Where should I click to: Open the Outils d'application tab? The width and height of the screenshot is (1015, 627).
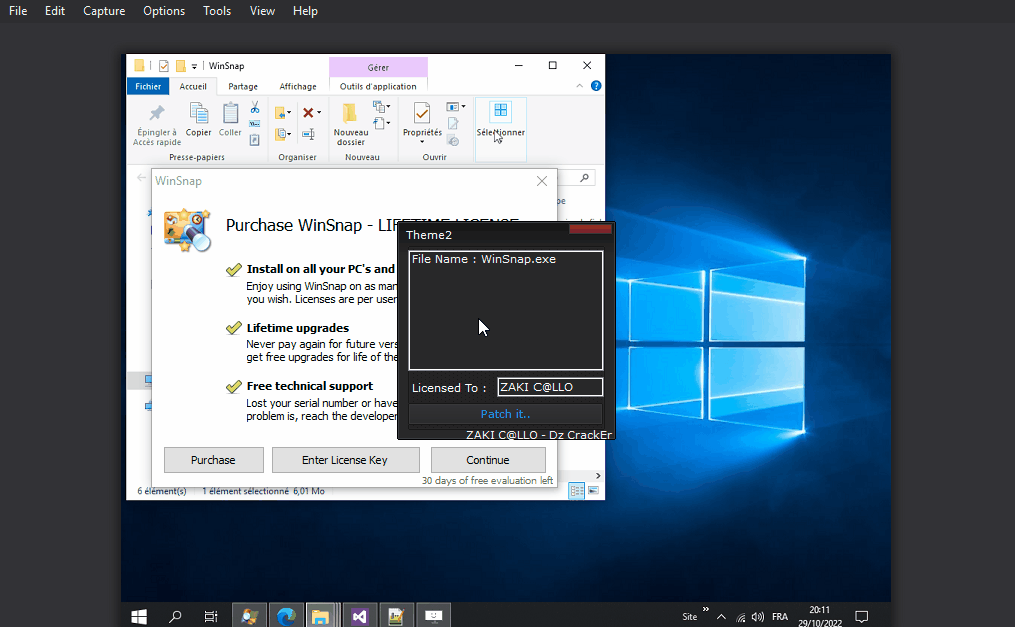tap(378, 86)
